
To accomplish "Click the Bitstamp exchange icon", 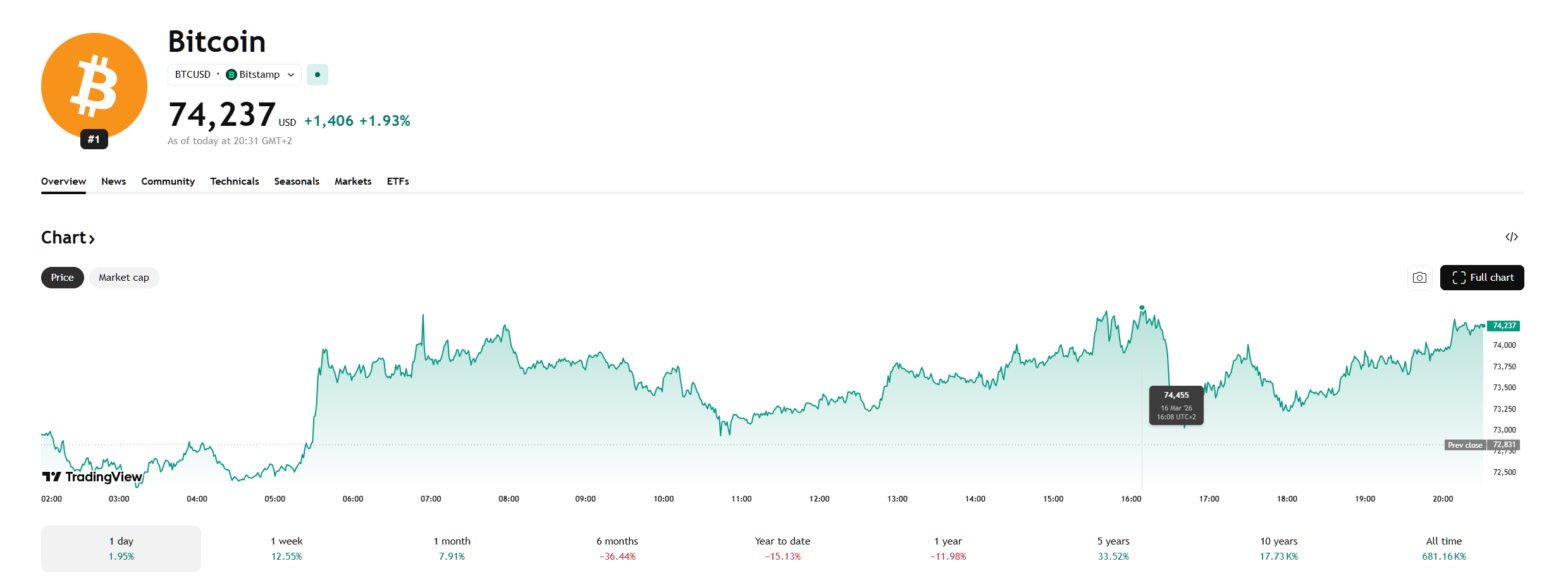I will (x=231, y=74).
